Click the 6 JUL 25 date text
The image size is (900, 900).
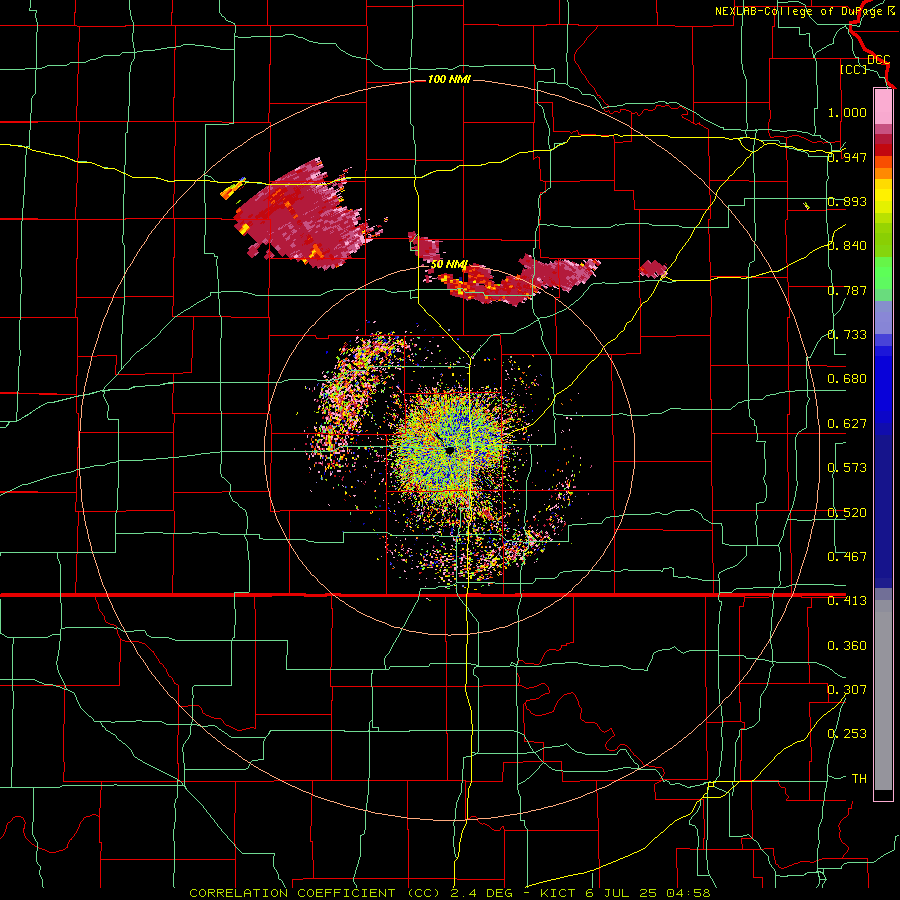[621, 893]
